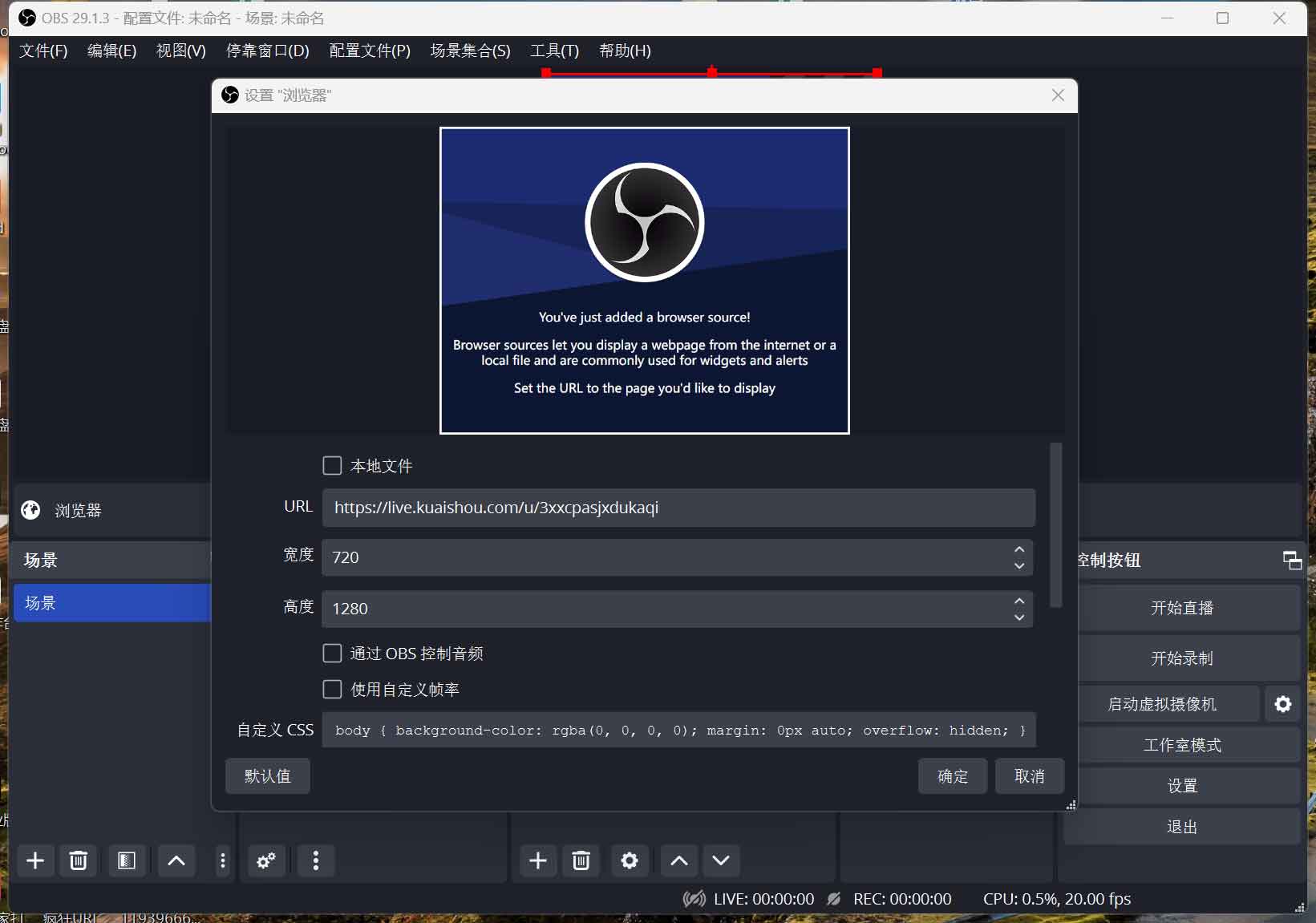1316x923 pixels.
Task: Click 退出 button
Action: 1182,827
